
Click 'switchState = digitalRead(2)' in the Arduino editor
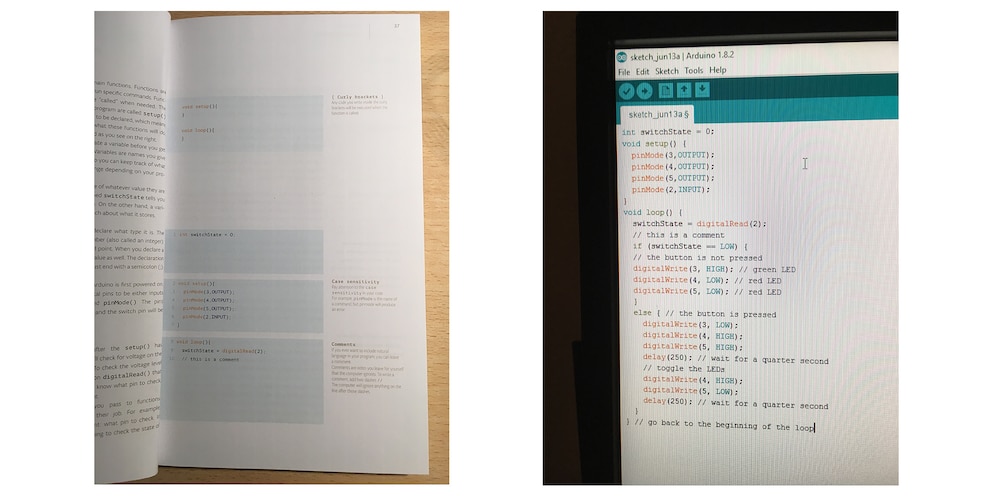(x=699, y=224)
